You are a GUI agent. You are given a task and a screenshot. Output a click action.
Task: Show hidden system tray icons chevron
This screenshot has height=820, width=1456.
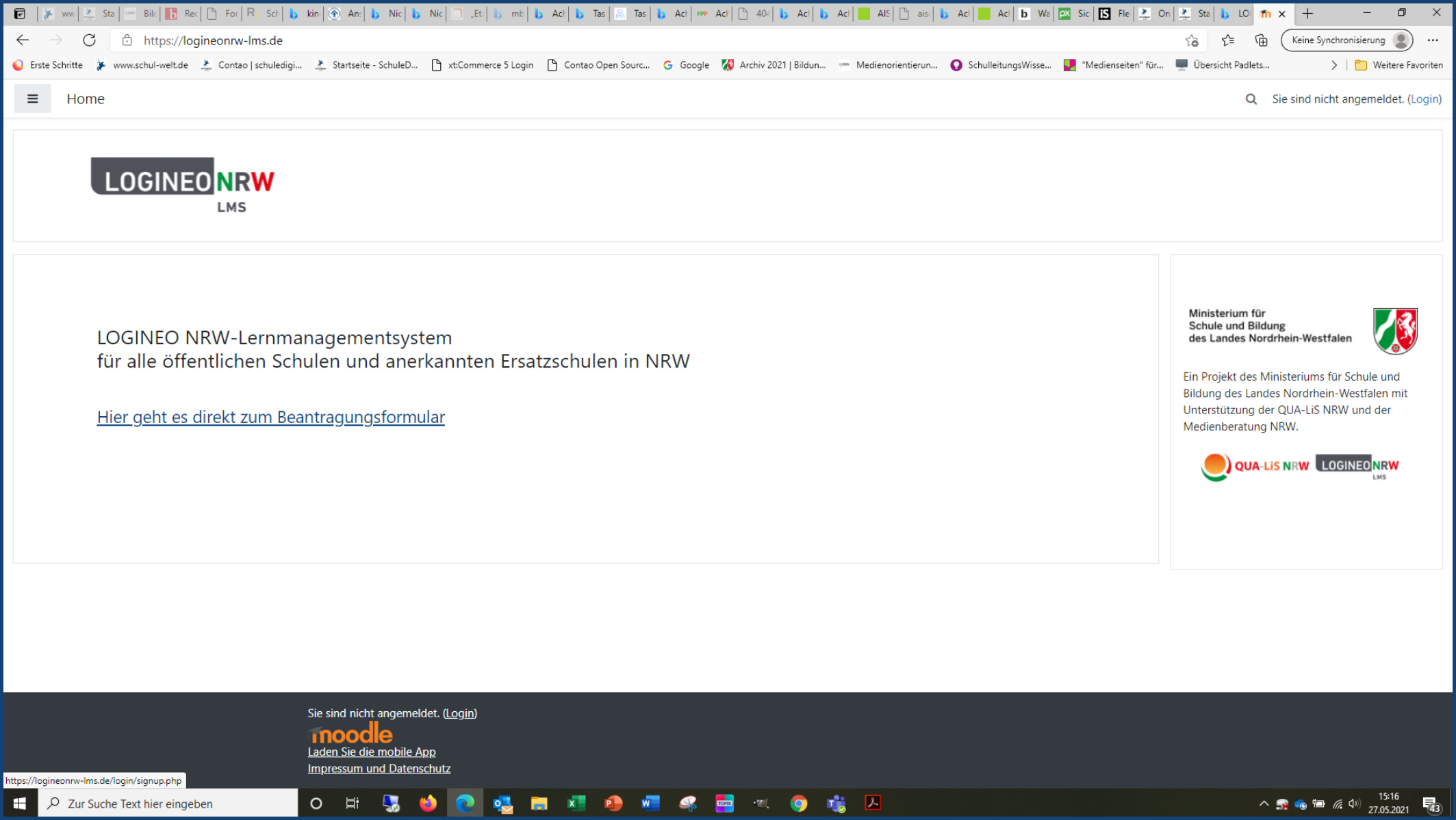point(1264,804)
